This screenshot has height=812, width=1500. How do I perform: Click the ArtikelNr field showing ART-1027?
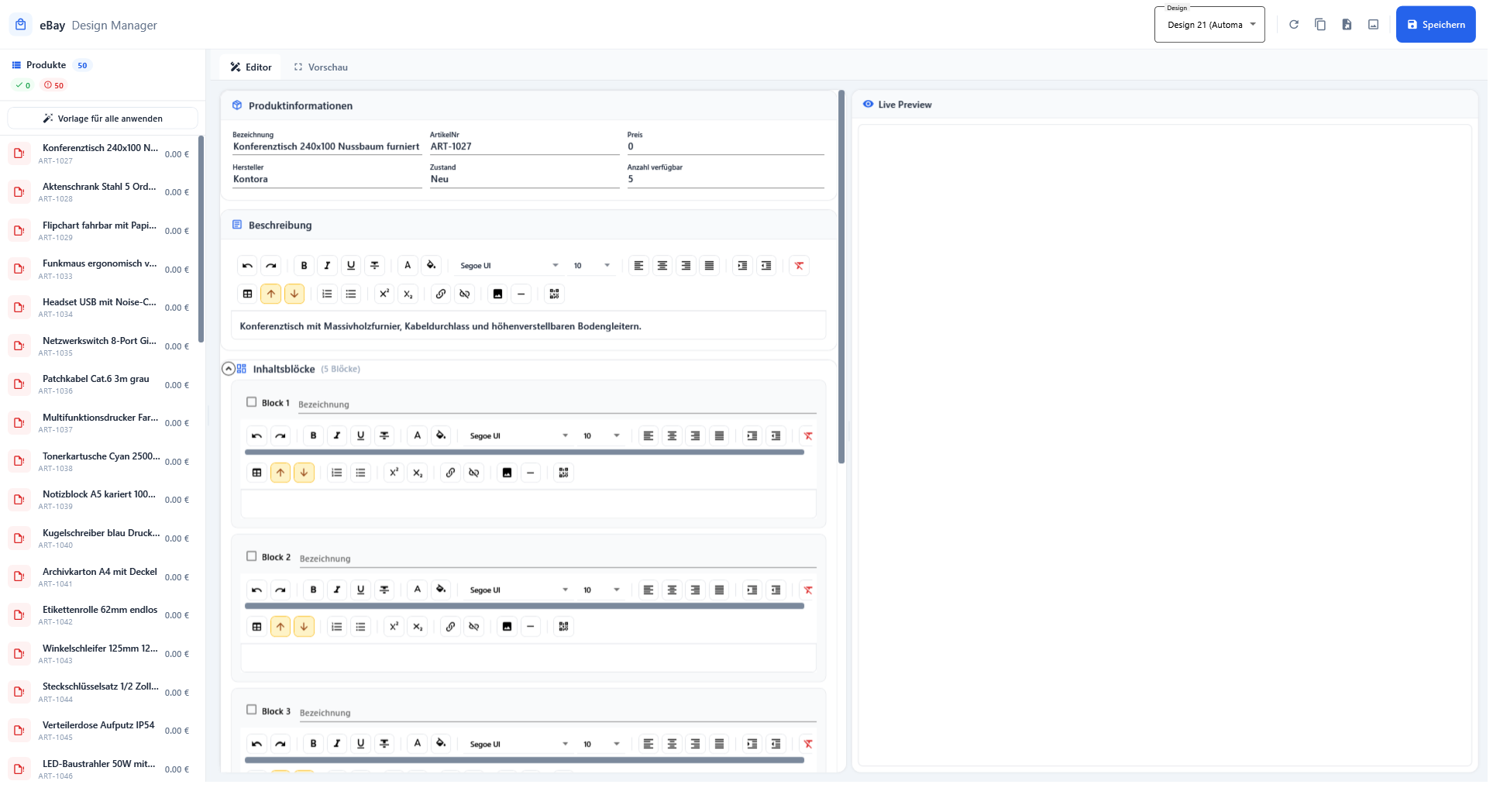pos(525,146)
